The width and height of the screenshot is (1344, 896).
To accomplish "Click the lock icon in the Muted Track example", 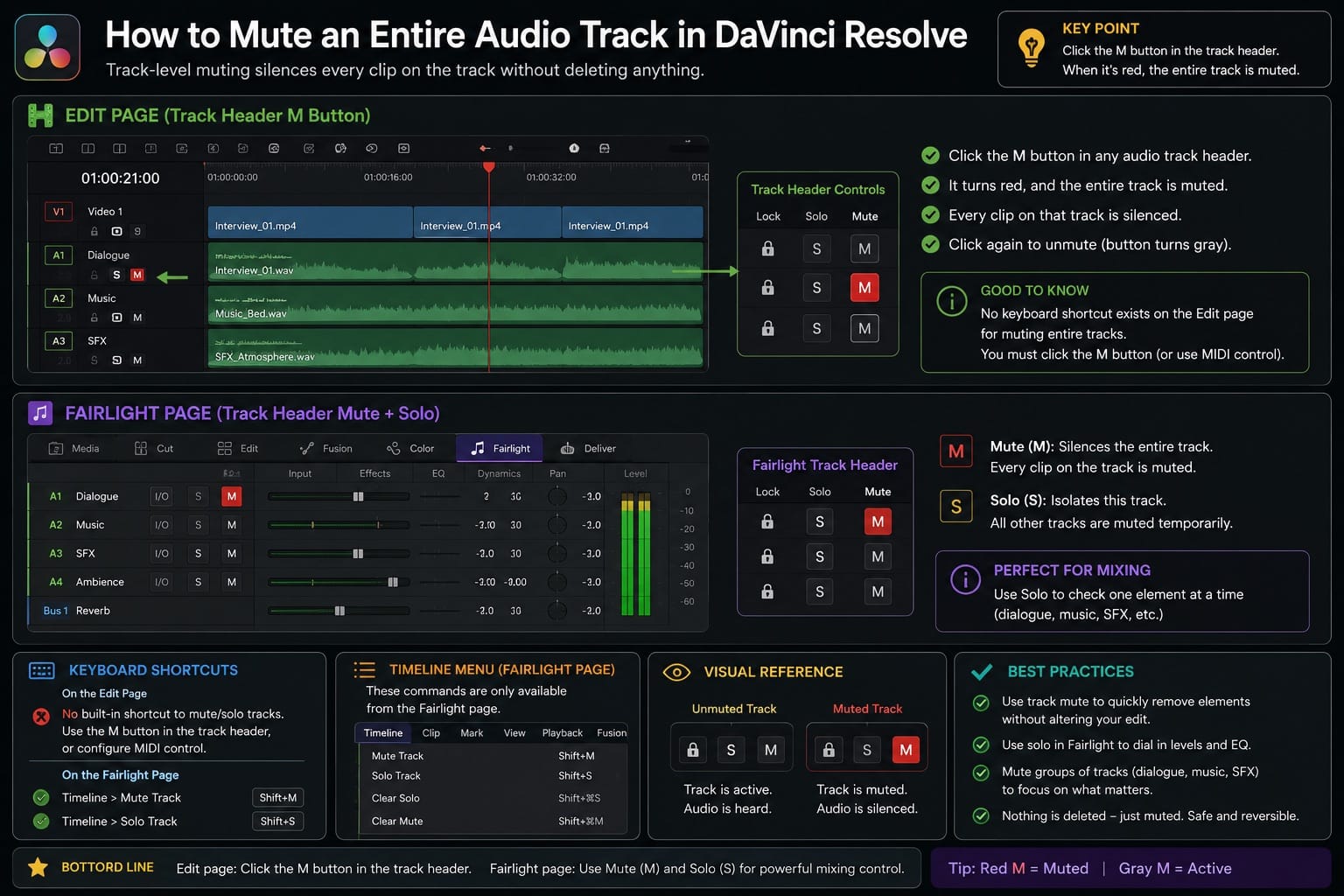I will click(x=829, y=750).
